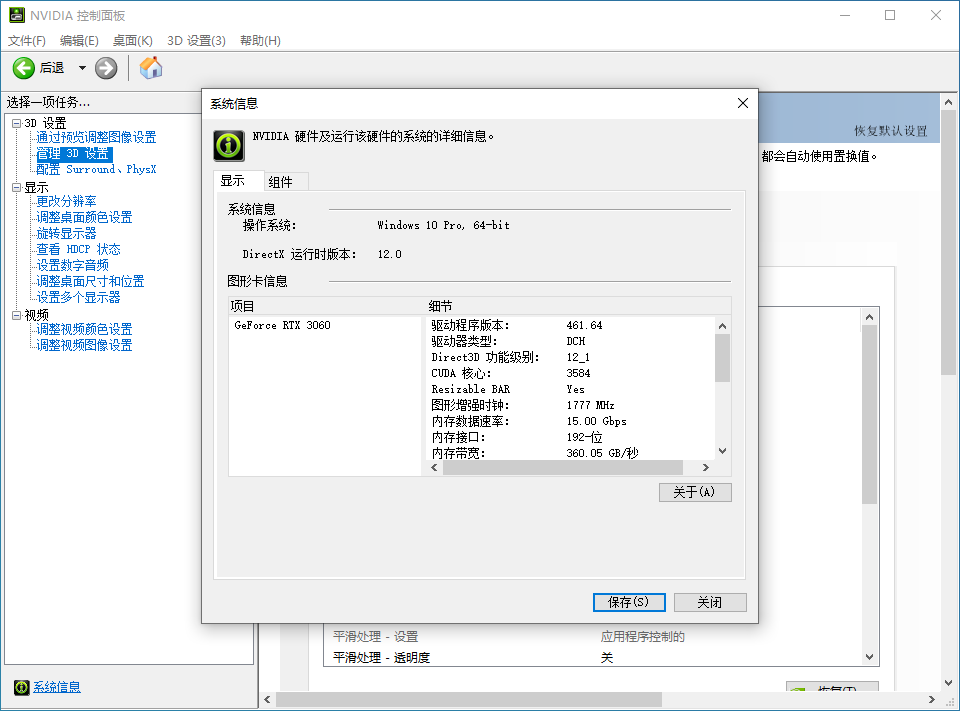Click the 关于(A) button
Image resolution: width=960 pixels, height=711 pixels.
(x=695, y=492)
